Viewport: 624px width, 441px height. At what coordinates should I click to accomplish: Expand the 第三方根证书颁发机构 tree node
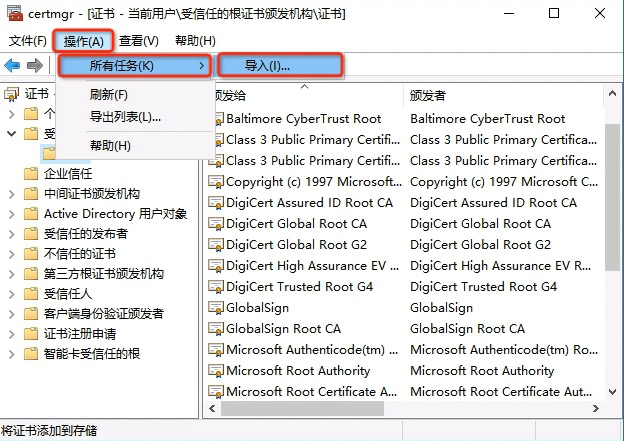pyautogui.click(x=11, y=274)
